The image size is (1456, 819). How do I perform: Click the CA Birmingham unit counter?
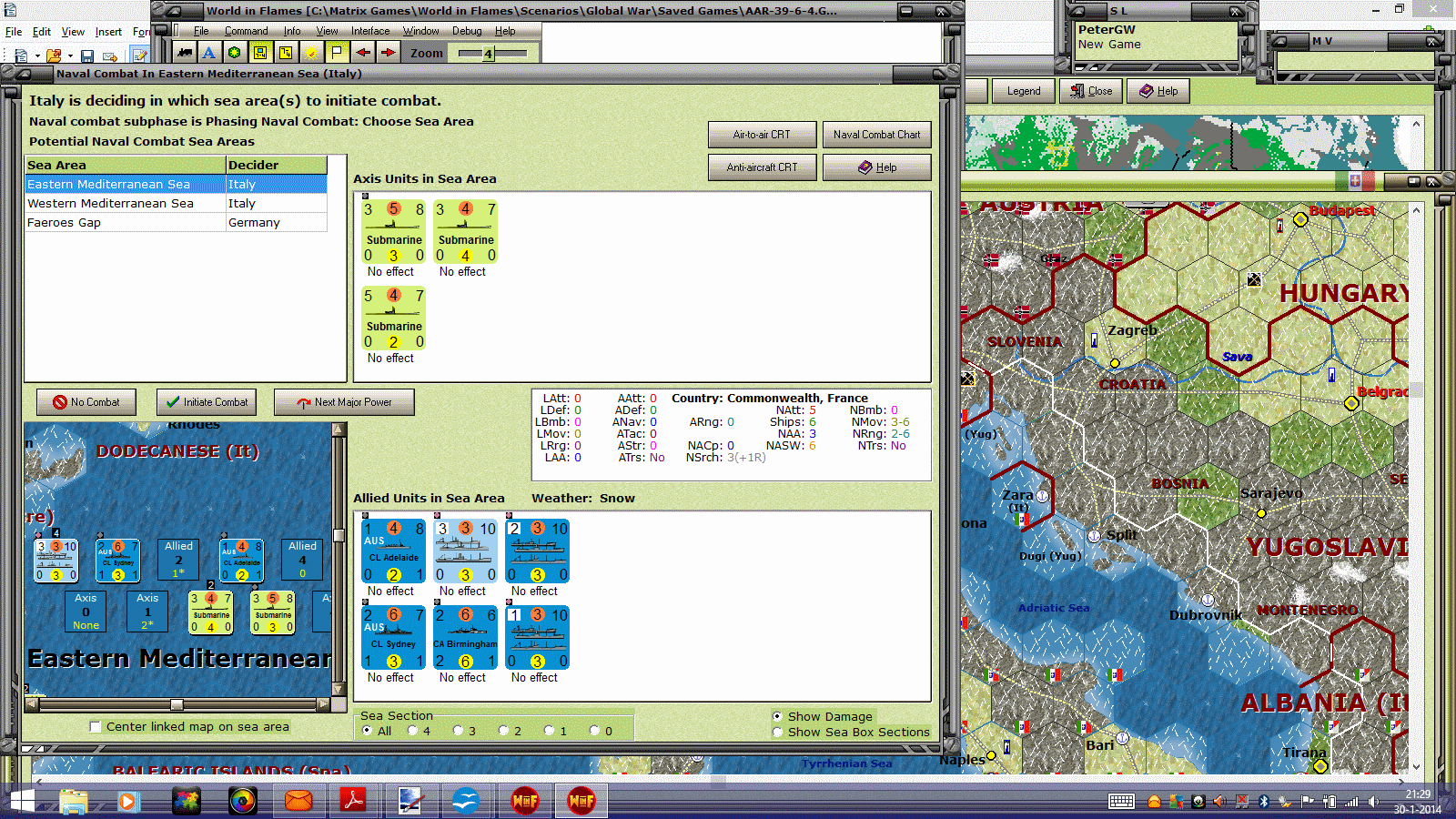tap(465, 638)
